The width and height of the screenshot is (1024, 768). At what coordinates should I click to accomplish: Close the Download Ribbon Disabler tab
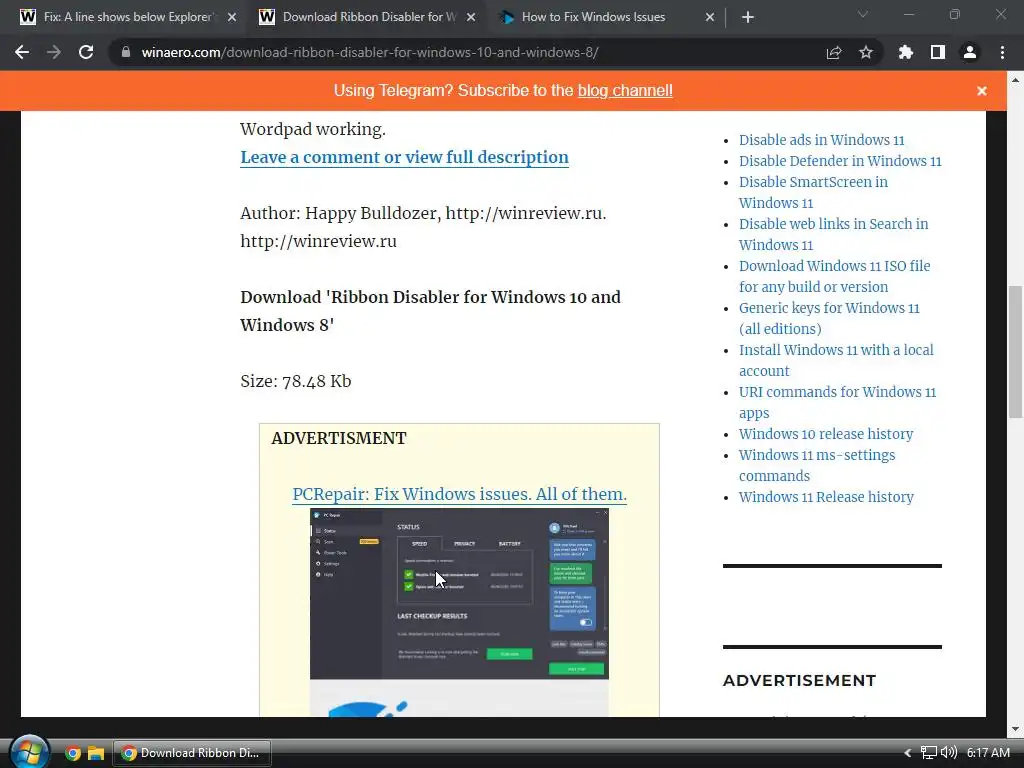(x=471, y=18)
